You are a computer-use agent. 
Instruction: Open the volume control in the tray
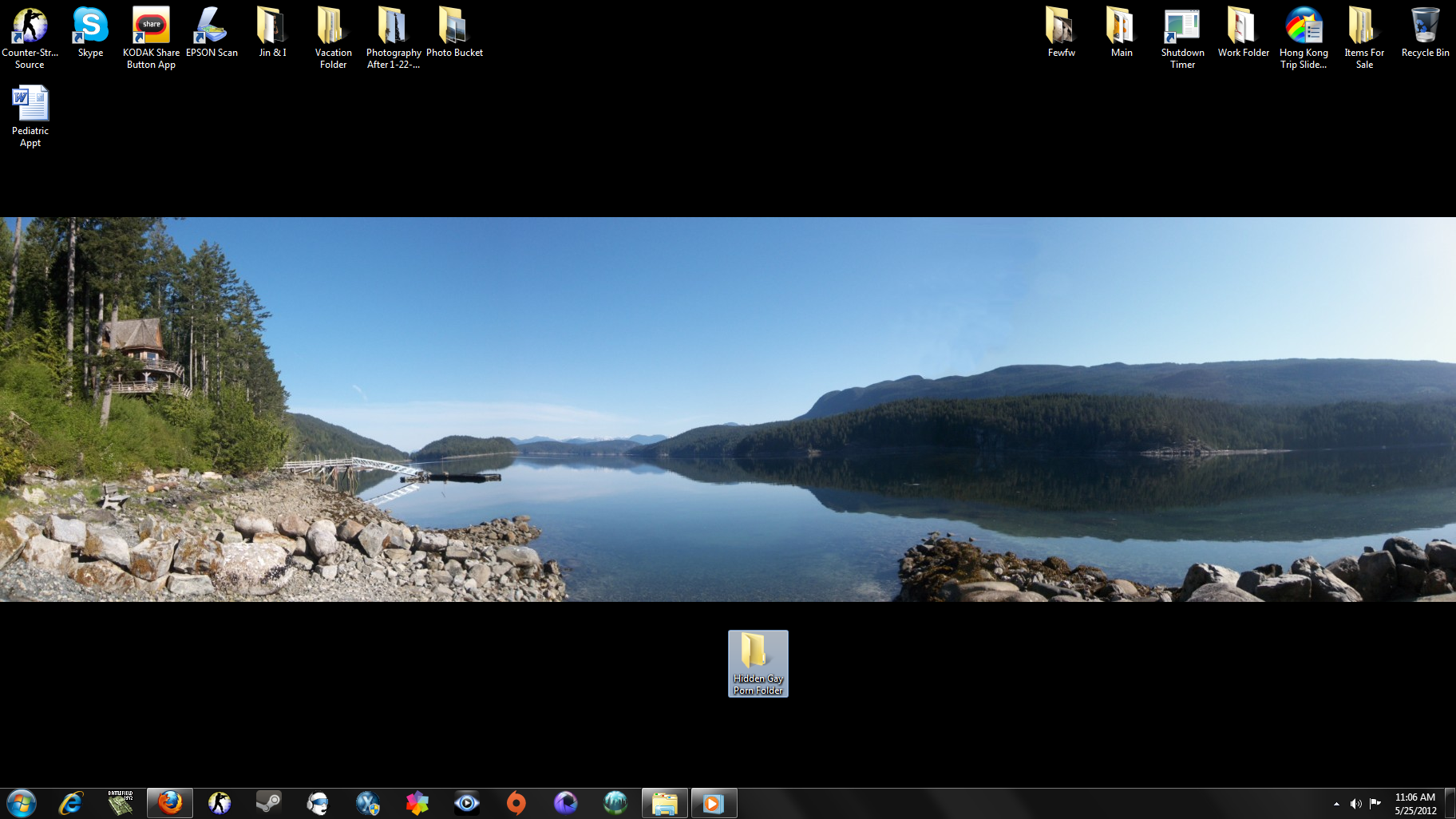pyautogui.click(x=1355, y=804)
